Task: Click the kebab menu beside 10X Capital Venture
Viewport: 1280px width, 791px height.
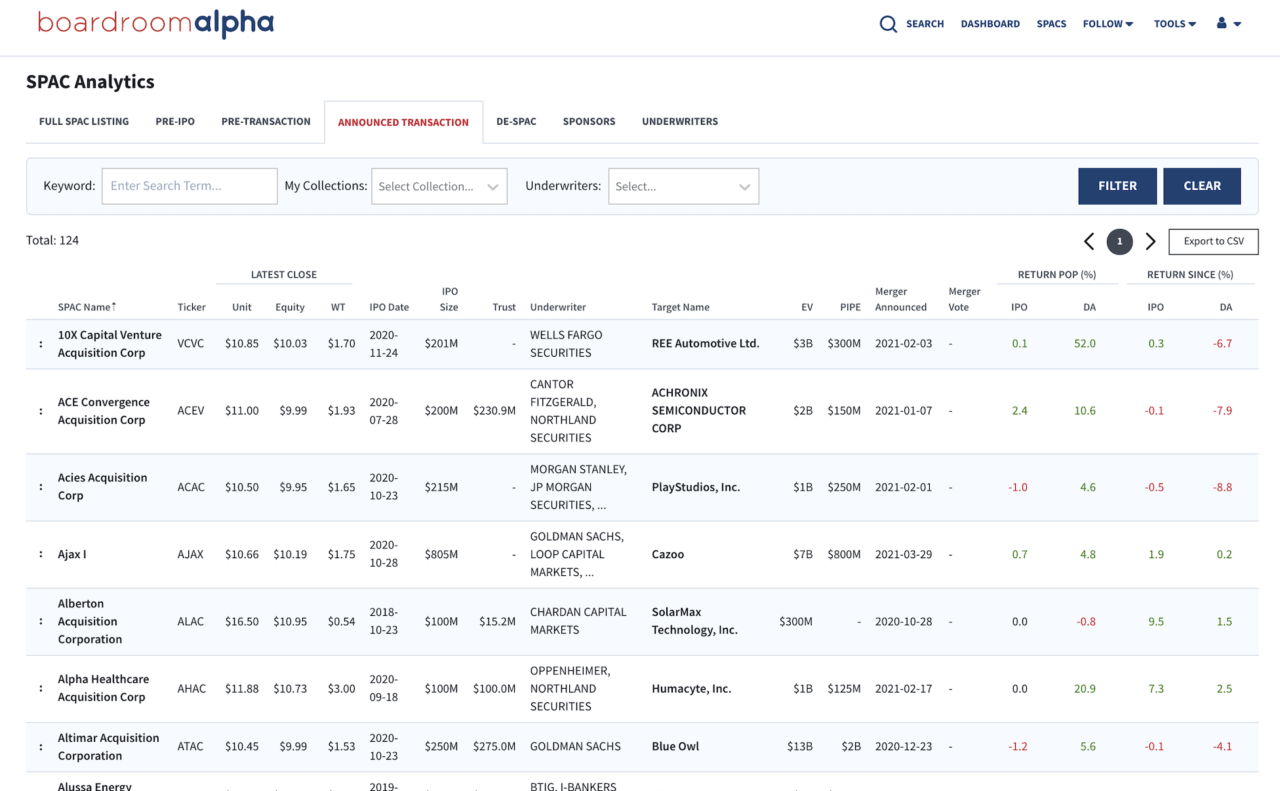Action: 40,343
